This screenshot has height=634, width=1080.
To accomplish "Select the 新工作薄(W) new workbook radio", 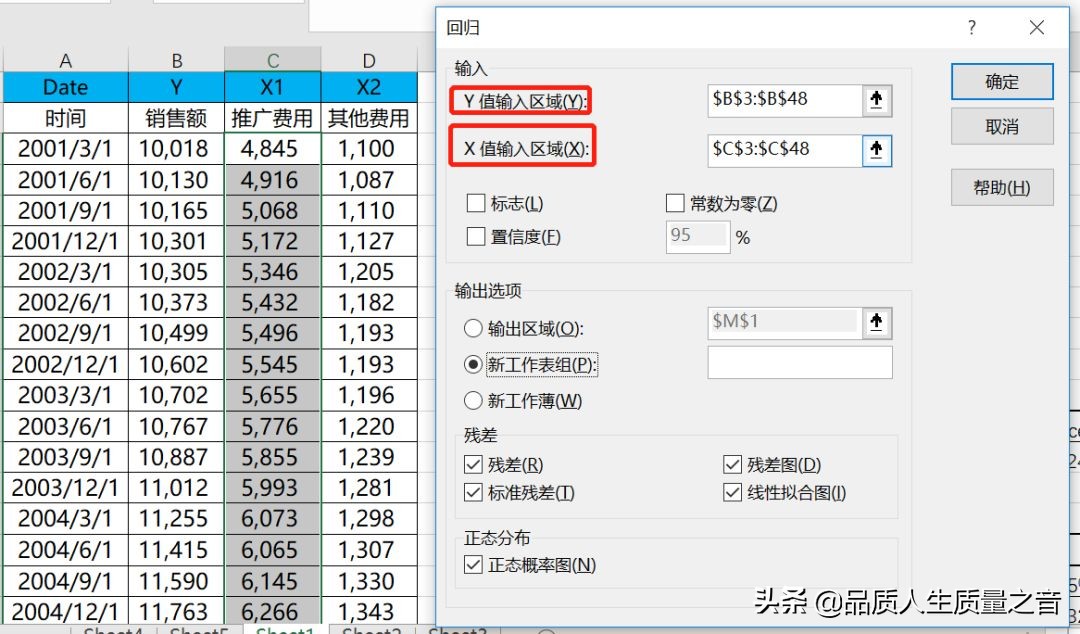I will (473, 400).
